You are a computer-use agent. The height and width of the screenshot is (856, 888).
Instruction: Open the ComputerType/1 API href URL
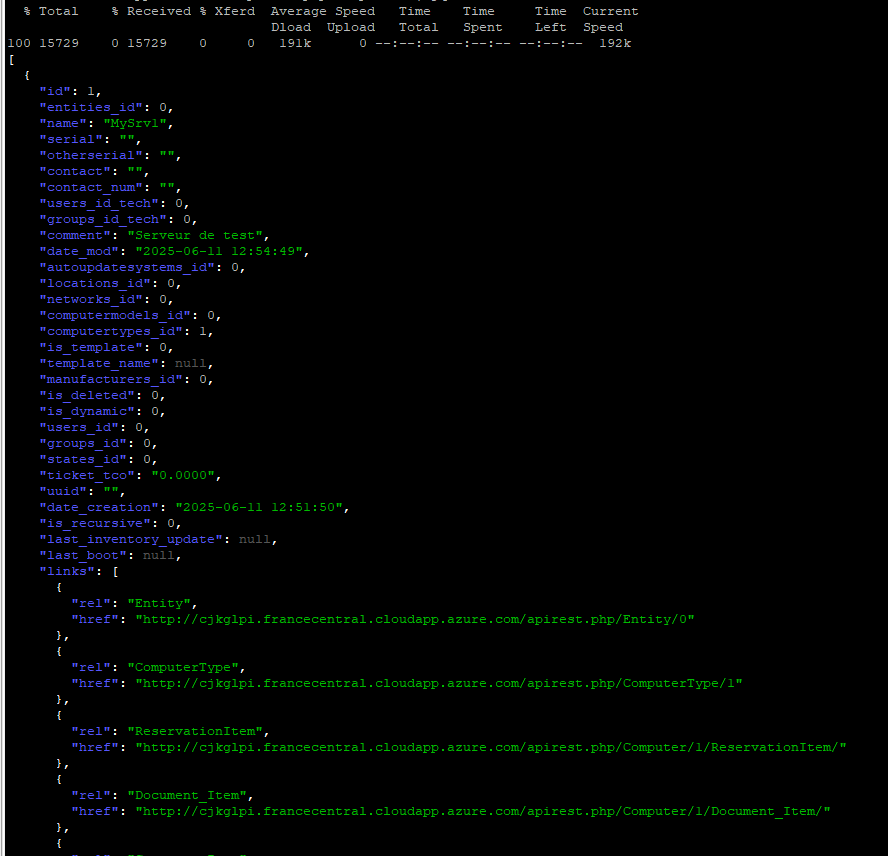[439, 684]
